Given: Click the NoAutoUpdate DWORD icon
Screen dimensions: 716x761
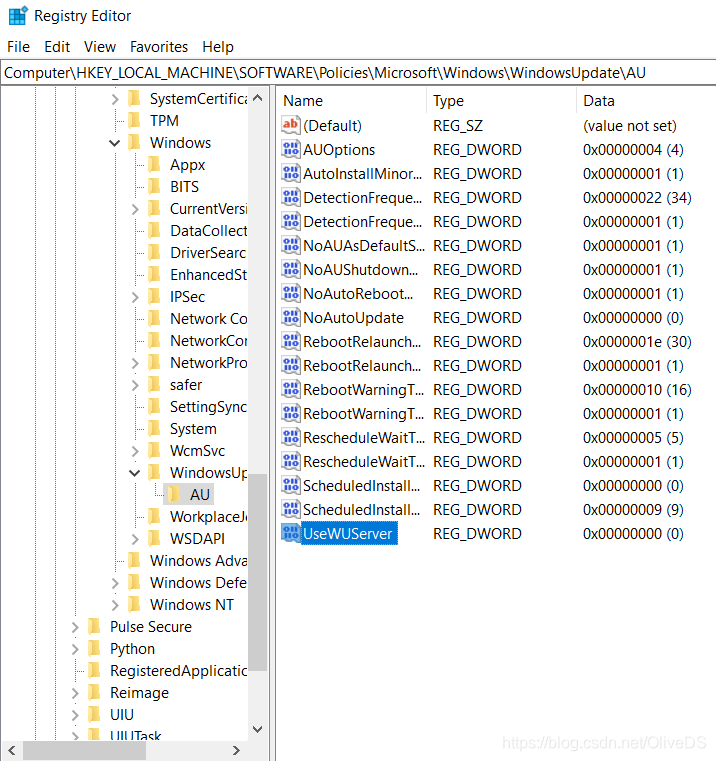Looking at the screenshot, I should pos(290,317).
